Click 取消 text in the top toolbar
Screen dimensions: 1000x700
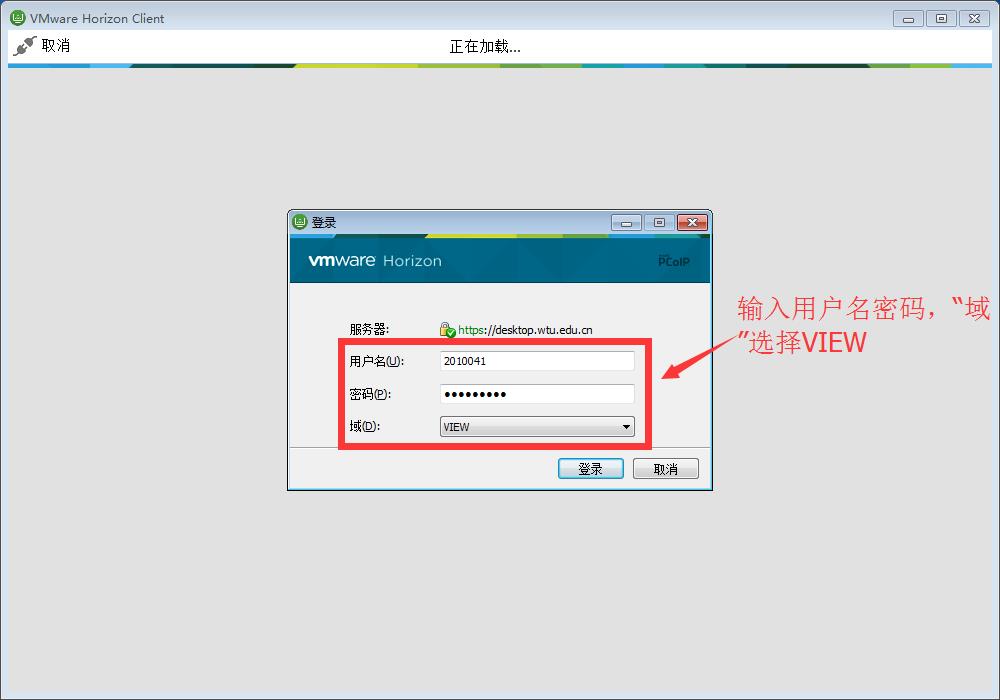click(x=56, y=46)
